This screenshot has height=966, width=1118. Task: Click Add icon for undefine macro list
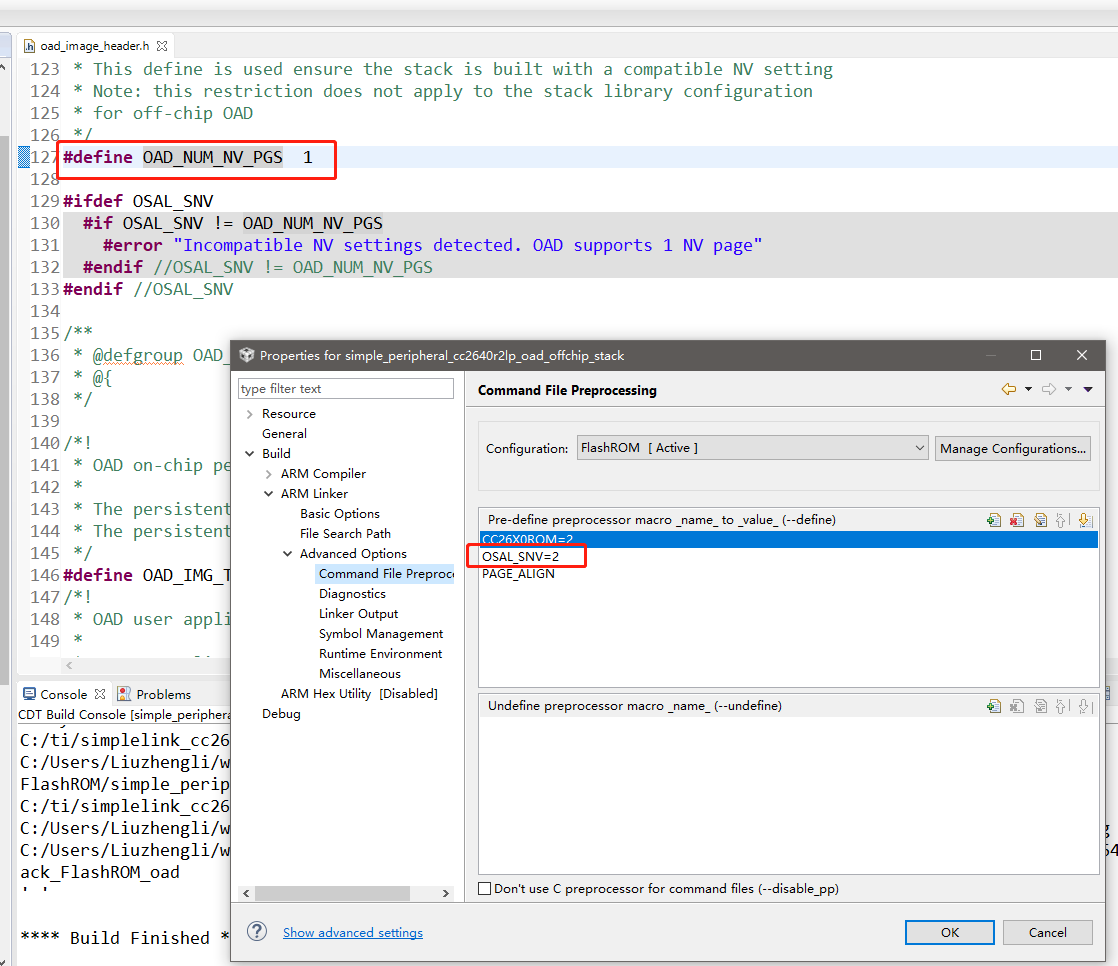click(x=993, y=706)
